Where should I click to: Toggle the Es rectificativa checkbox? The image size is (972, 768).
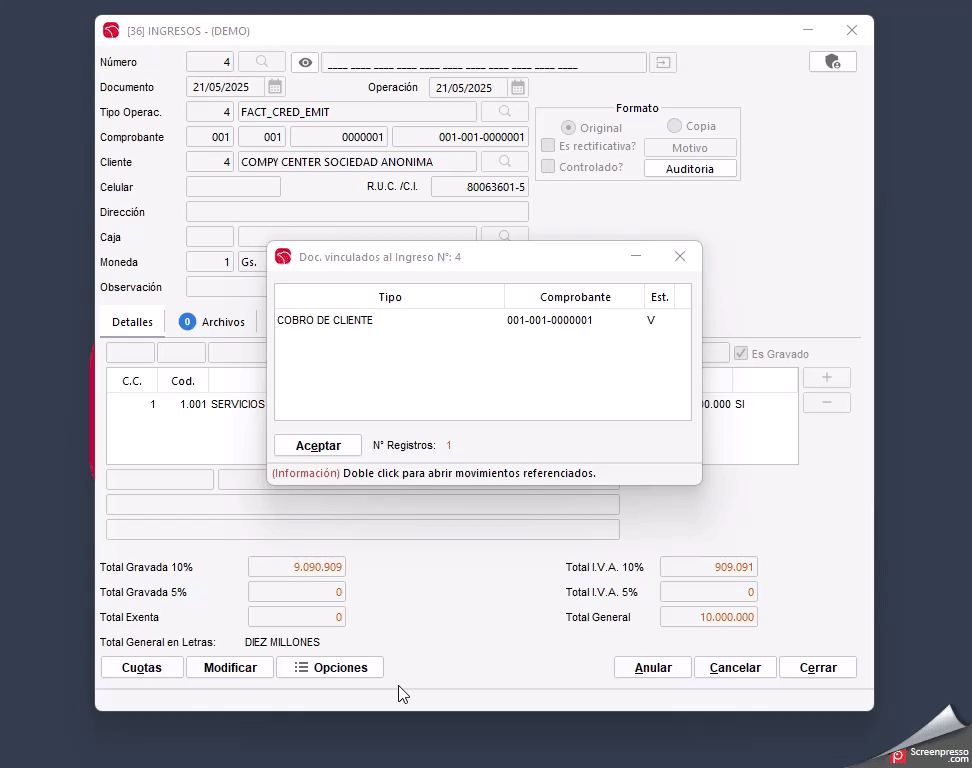click(x=548, y=146)
